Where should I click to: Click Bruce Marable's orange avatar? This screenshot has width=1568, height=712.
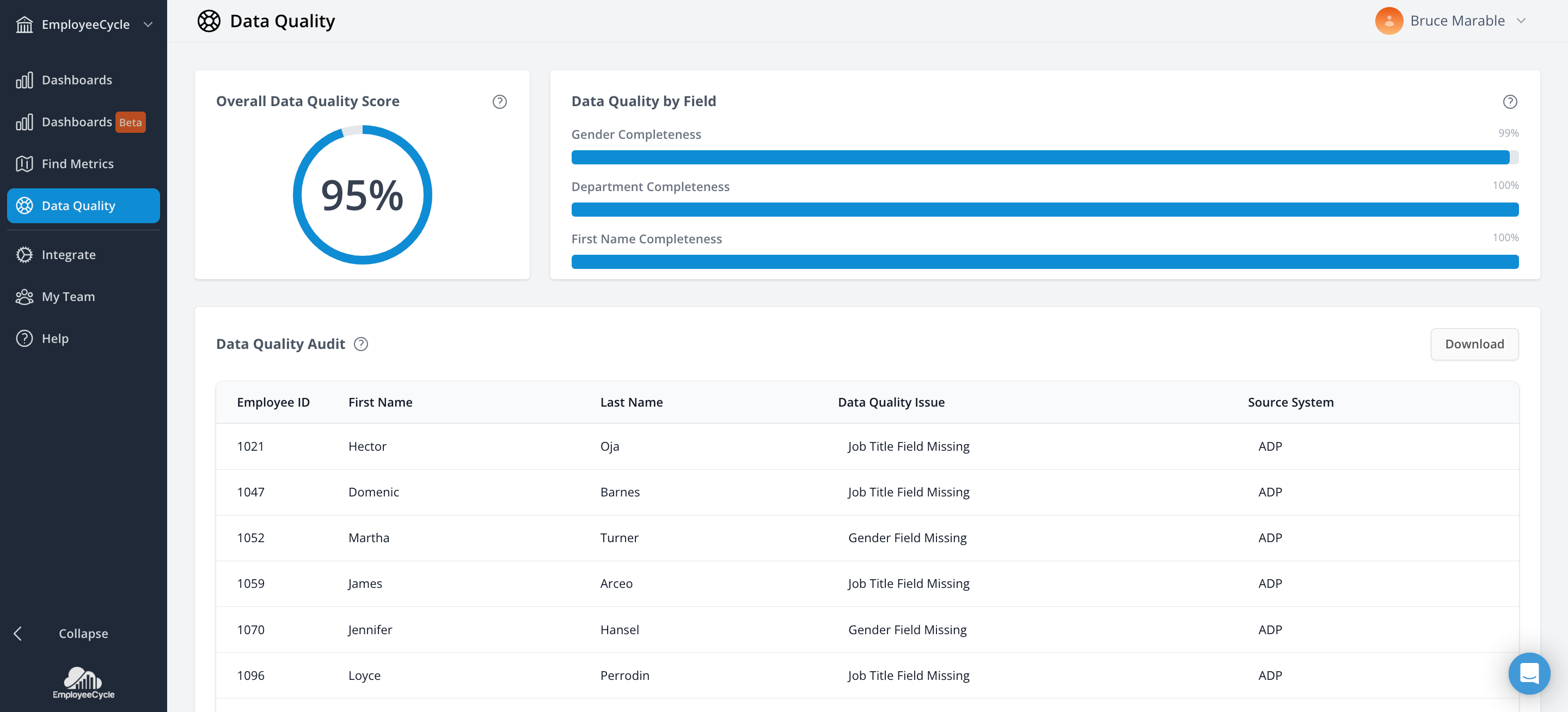tap(1389, 21)
